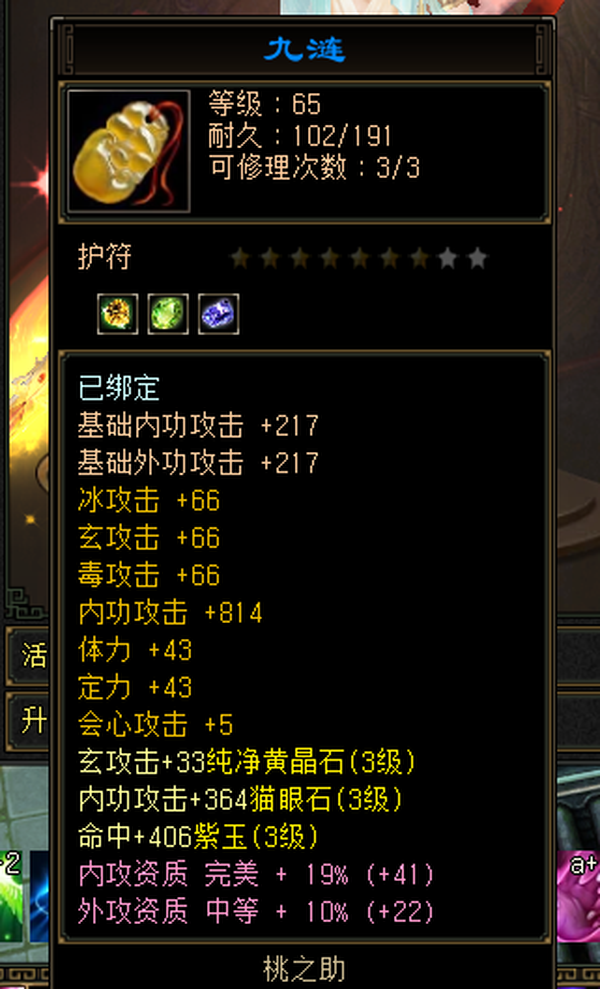Screen dimensions: 600x989
Task: Click the pink skill icon at bottom right
Action: point(579,896)
